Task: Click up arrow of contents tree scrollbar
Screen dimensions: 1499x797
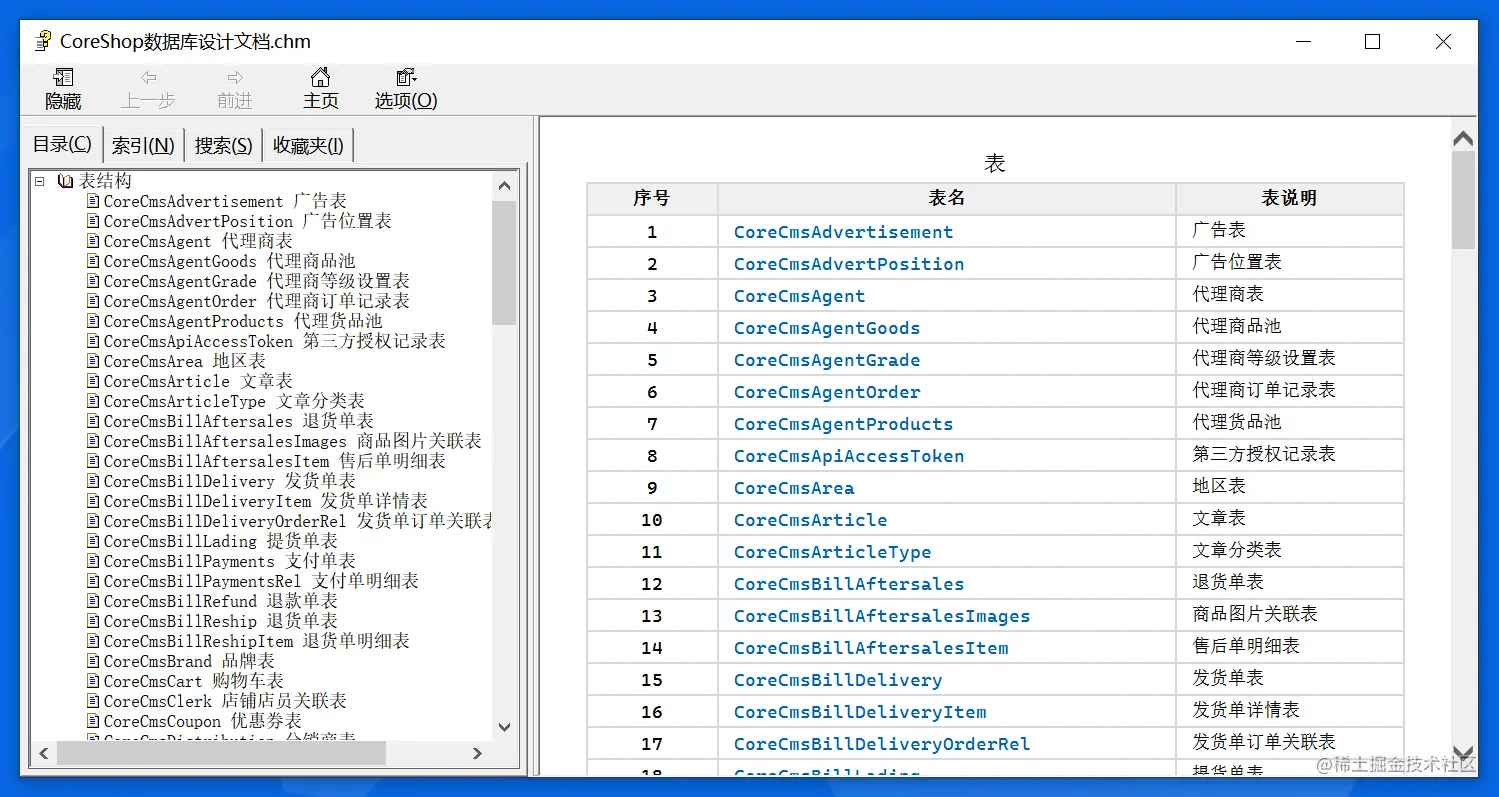Action: 504,185
